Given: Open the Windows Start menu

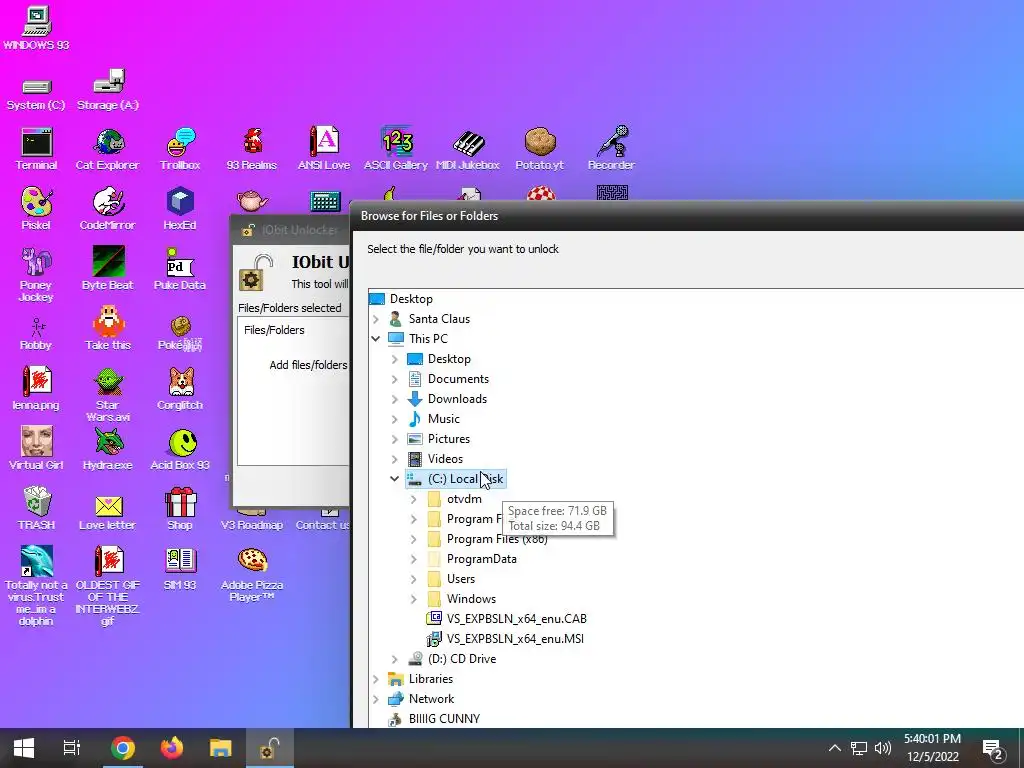Looking at the screenshot, I should pos(24,748).
